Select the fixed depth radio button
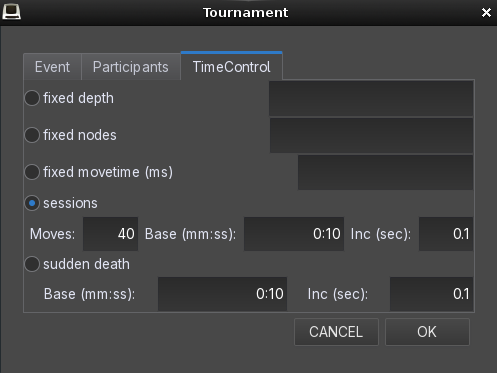497x373 pixels. [32, 98]
